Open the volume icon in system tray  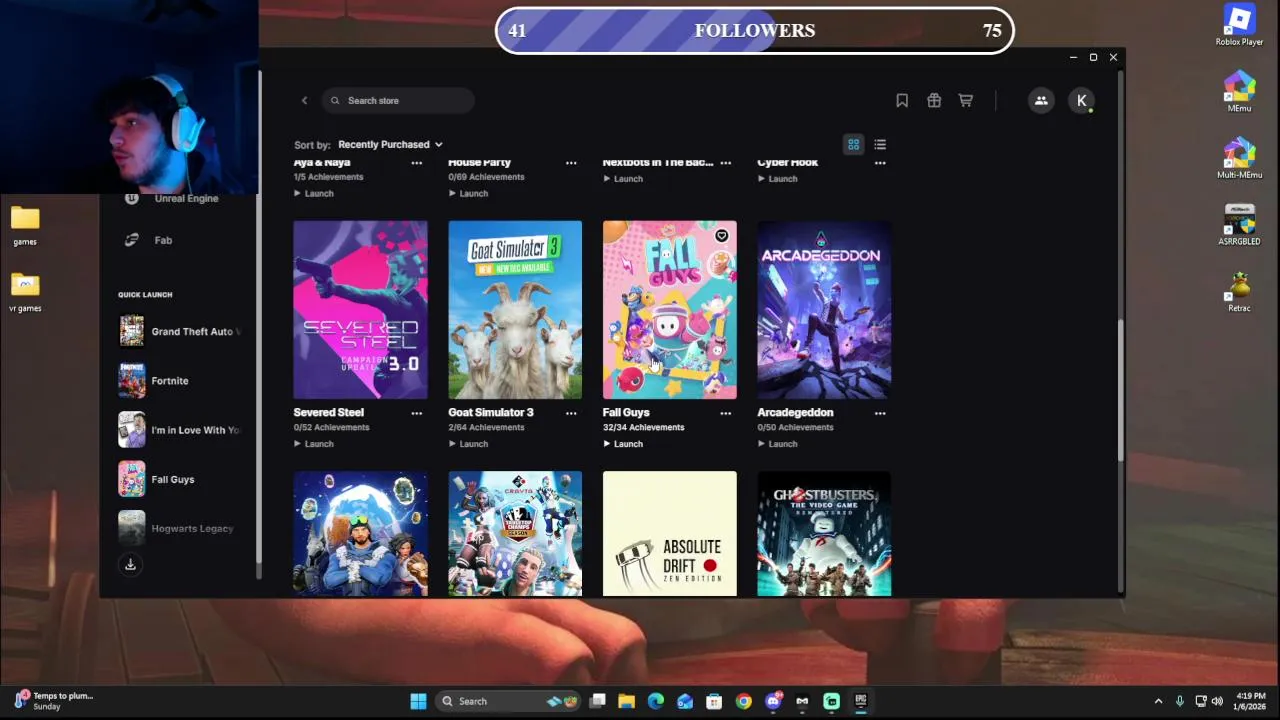coord(1217,701)
